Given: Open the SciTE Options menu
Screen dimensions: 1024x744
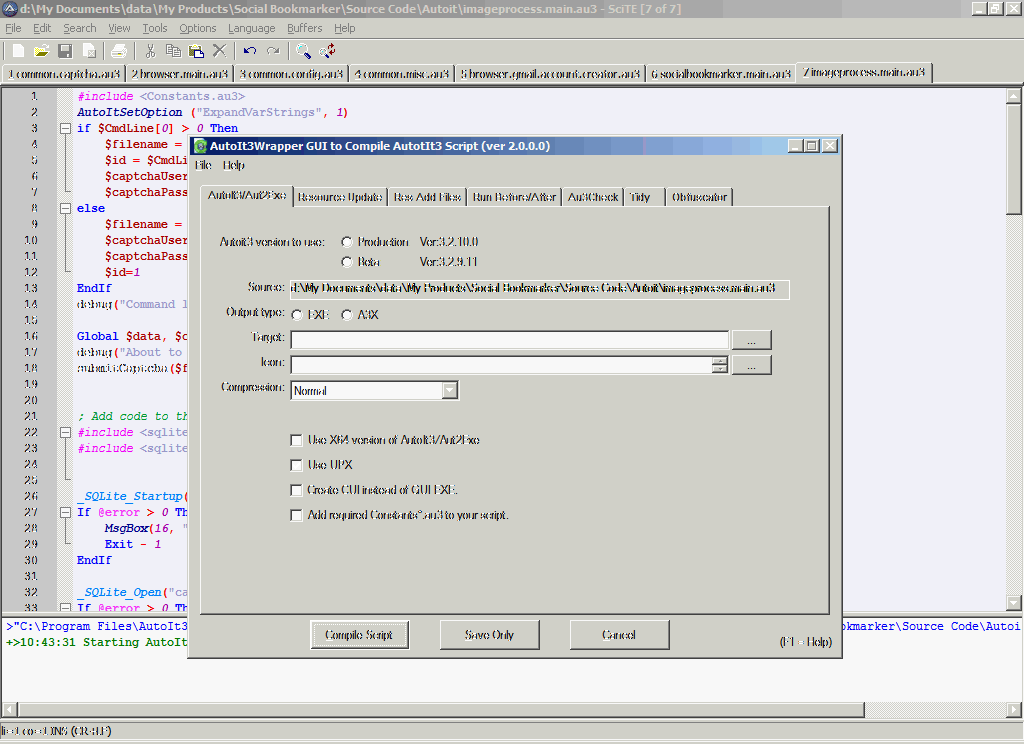Looking at the screenshot, I should click(x=198, y=28).
